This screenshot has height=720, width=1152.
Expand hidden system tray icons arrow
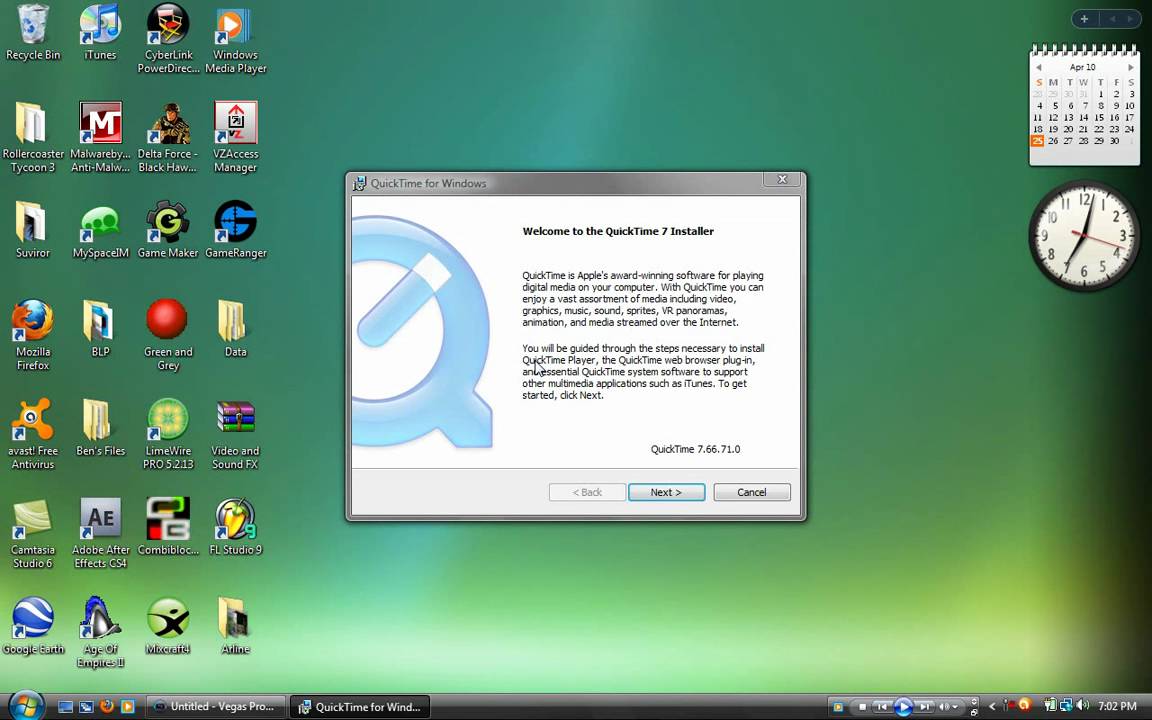click(992, 707)
